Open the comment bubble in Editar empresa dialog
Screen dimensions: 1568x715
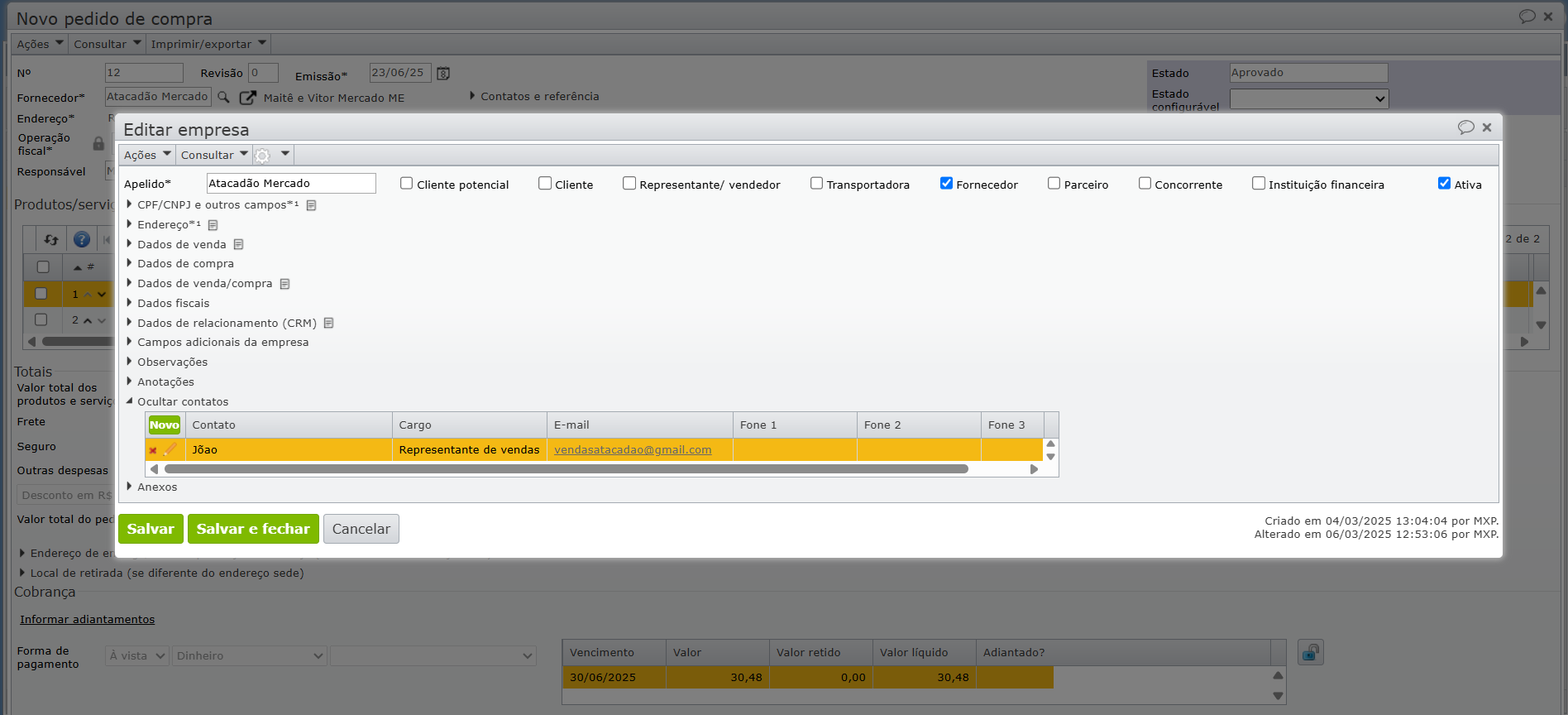pyautogui.click(x=1466, y=127)
